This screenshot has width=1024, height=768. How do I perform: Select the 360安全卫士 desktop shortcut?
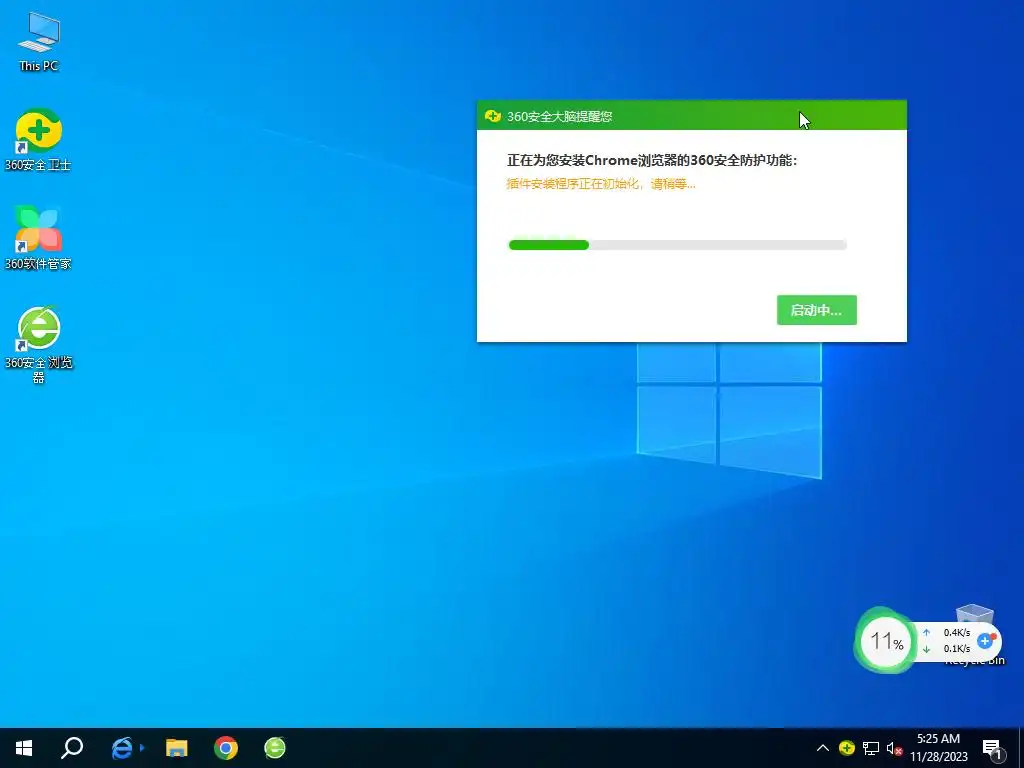tap(39, 140)
